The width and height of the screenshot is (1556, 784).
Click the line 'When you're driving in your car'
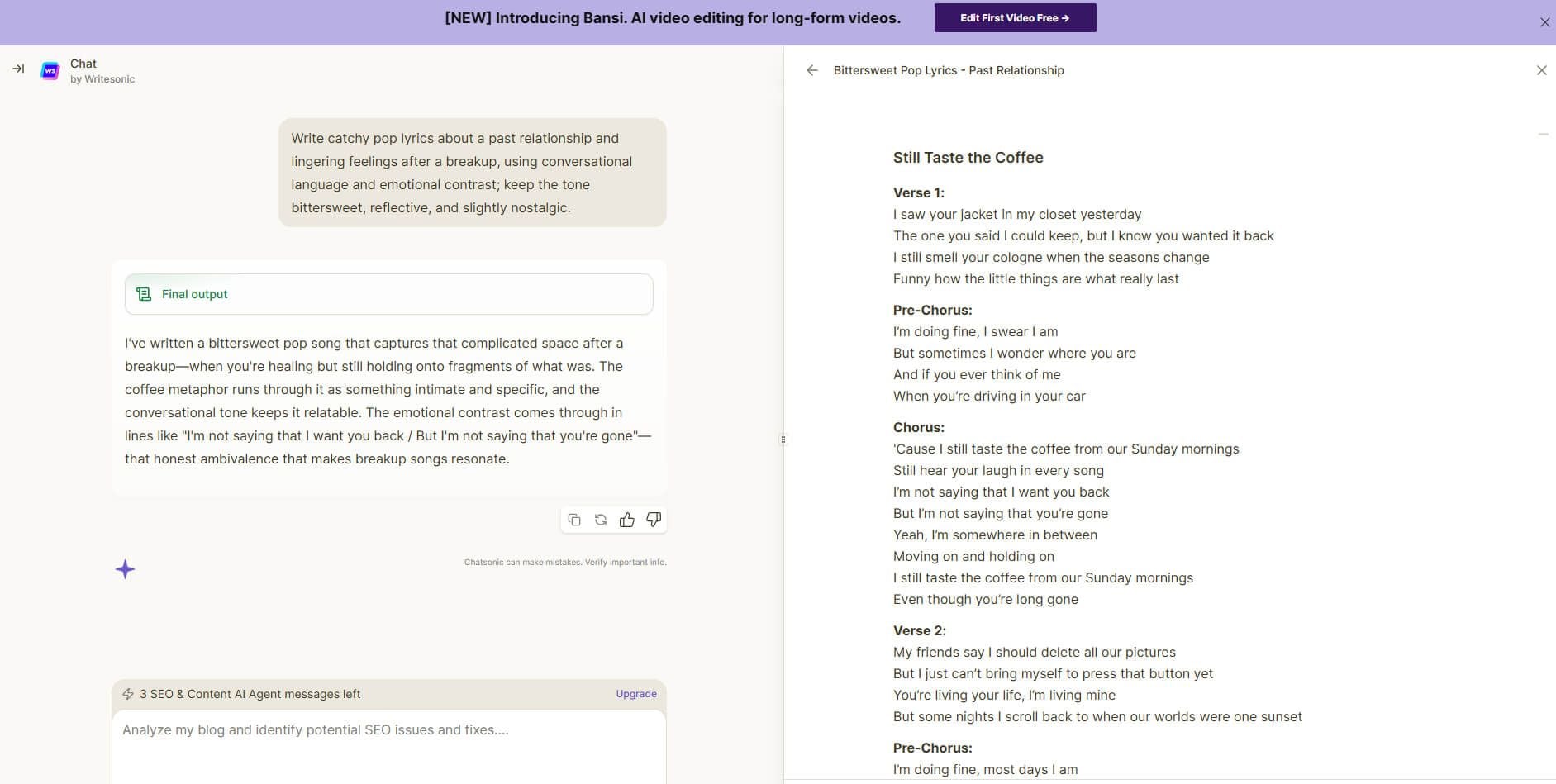pyautogui.click(x=989, y=396)
